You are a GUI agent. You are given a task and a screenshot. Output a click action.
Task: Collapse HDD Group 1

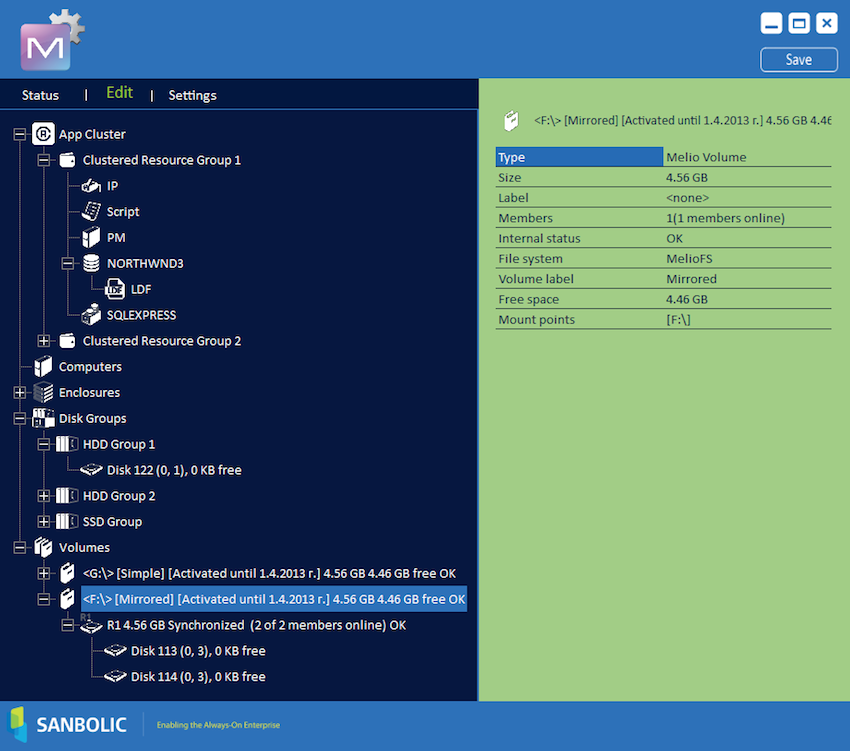click(x=44, y=444)
